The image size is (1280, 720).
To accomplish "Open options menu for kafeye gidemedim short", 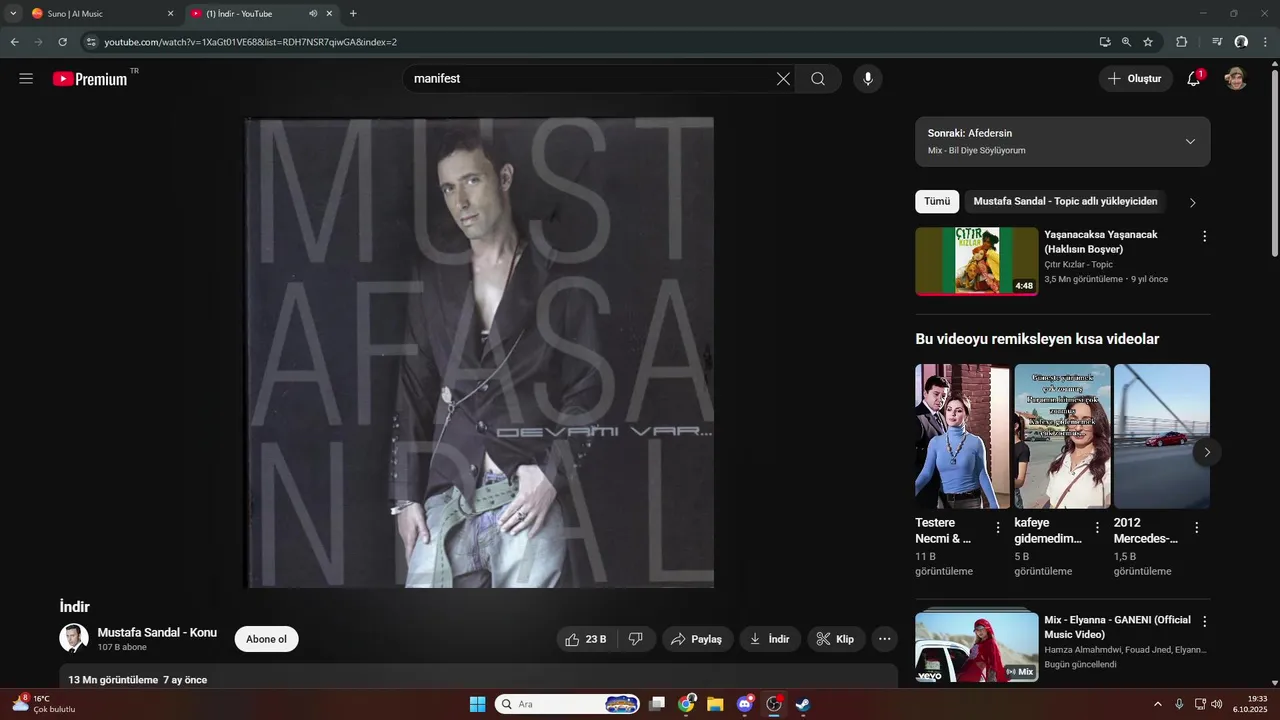I will tap(1097, 527).
